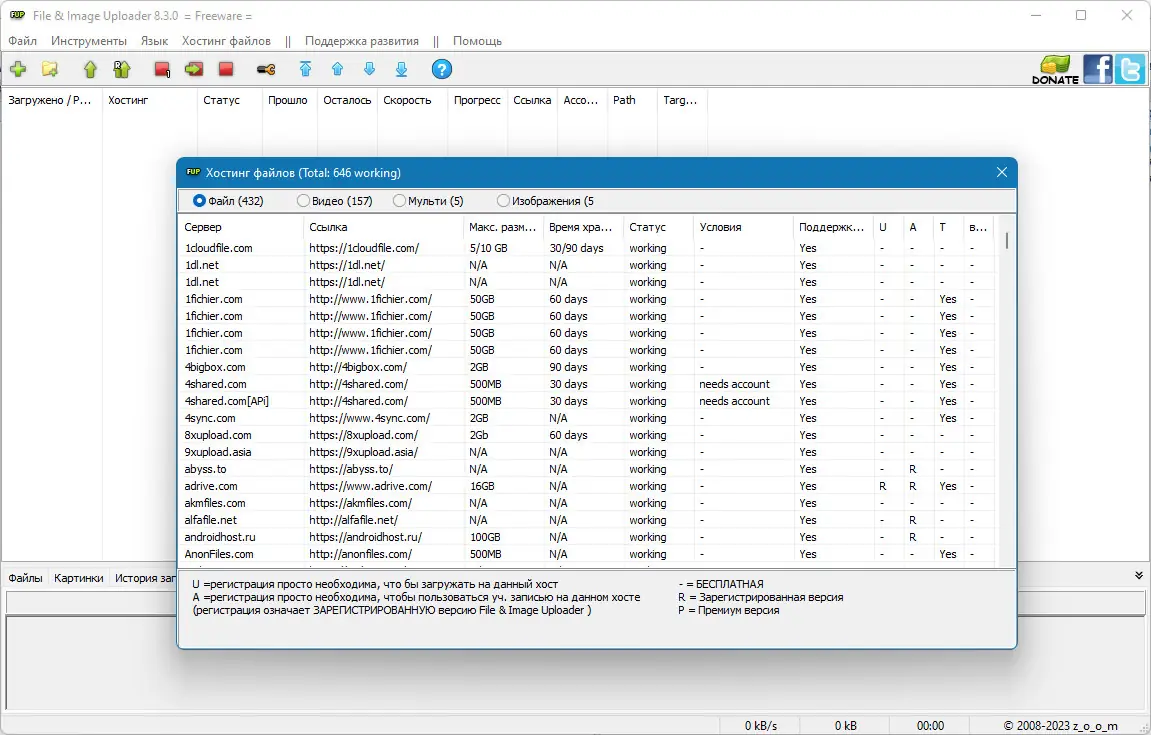Open help with blue question mark icon
The height and width of the screenshot is (735, 1151).
pyautogui.click(x=441, y=69)
